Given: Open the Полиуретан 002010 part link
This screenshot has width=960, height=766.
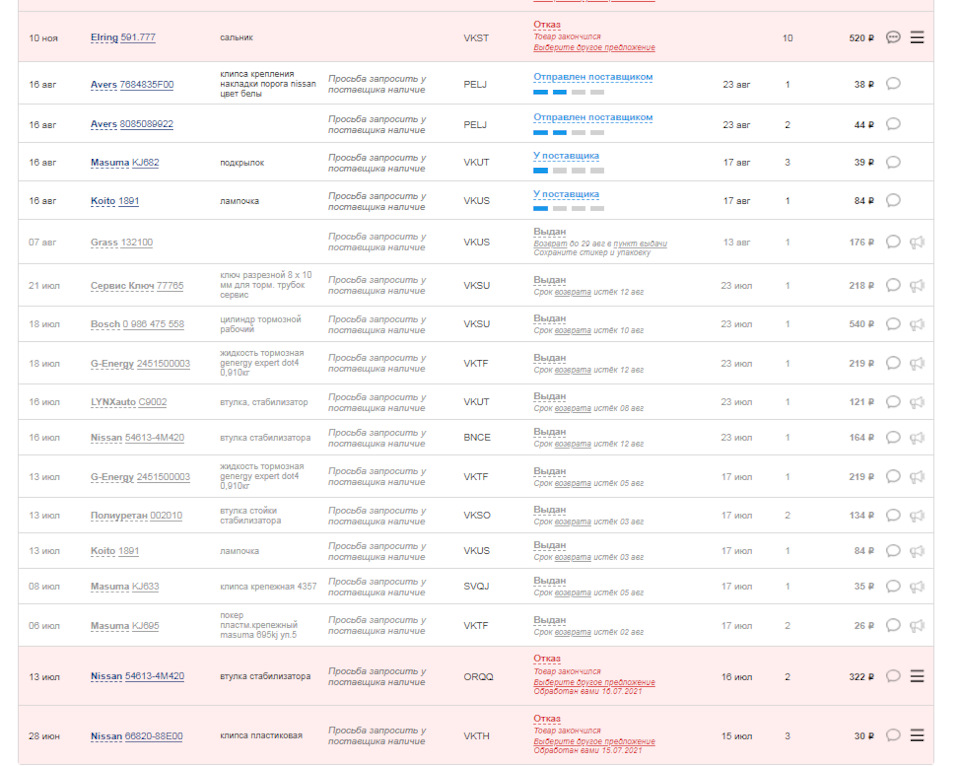Looking at the screenshot, I should click(x=137, y=516).
